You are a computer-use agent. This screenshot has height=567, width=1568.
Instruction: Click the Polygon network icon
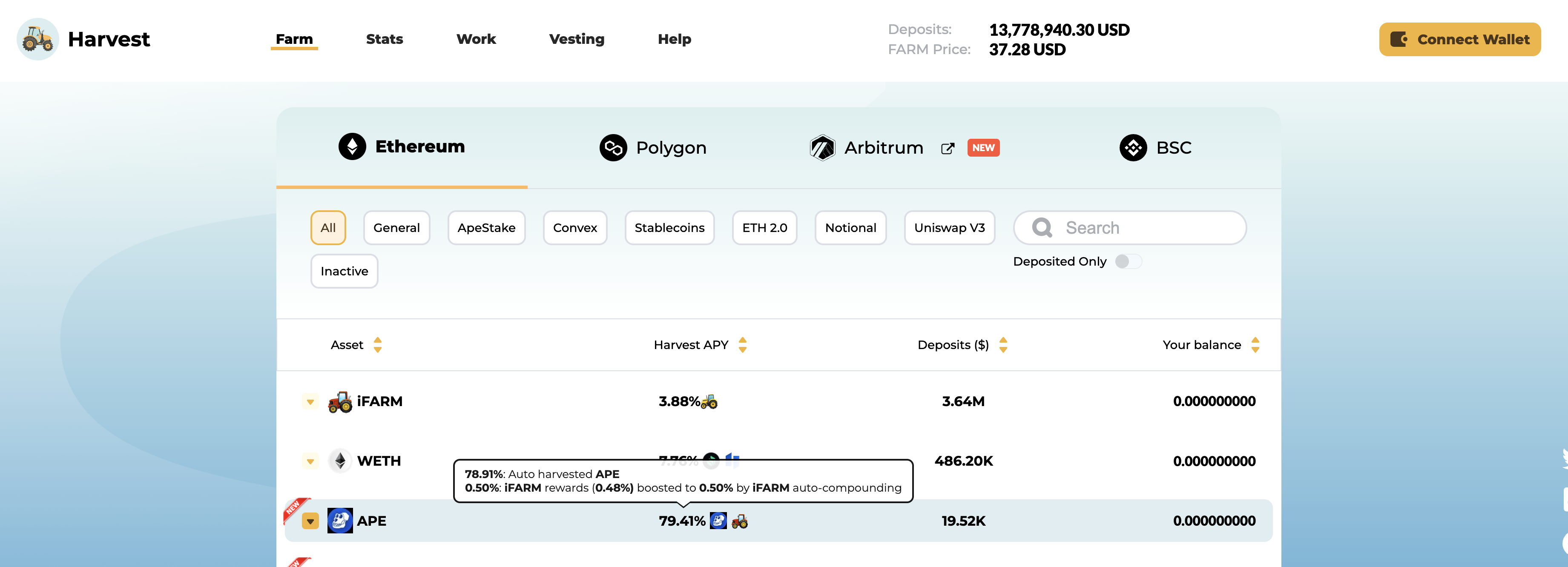pos(613,148)
